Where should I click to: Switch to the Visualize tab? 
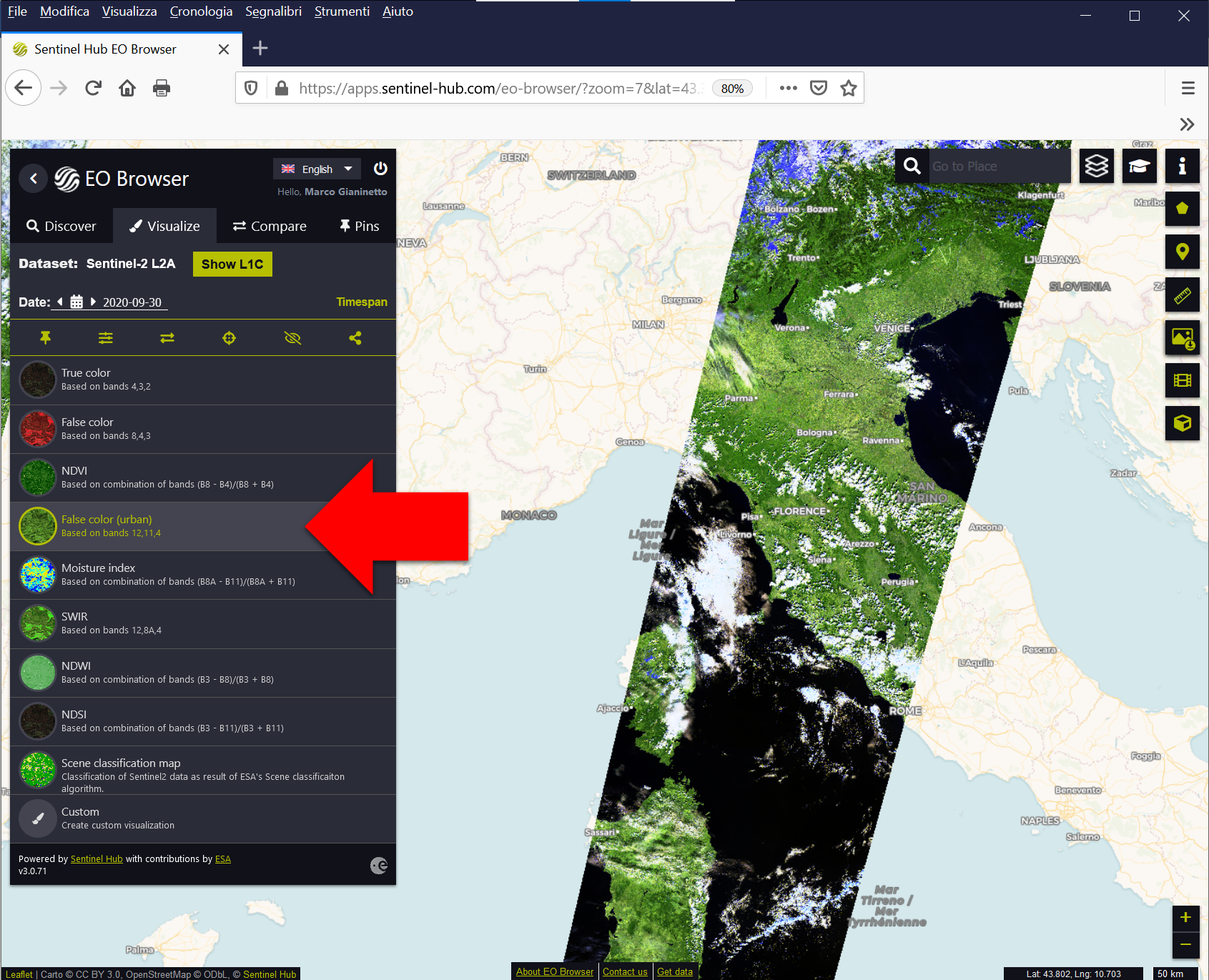click(x=164, y=226)
